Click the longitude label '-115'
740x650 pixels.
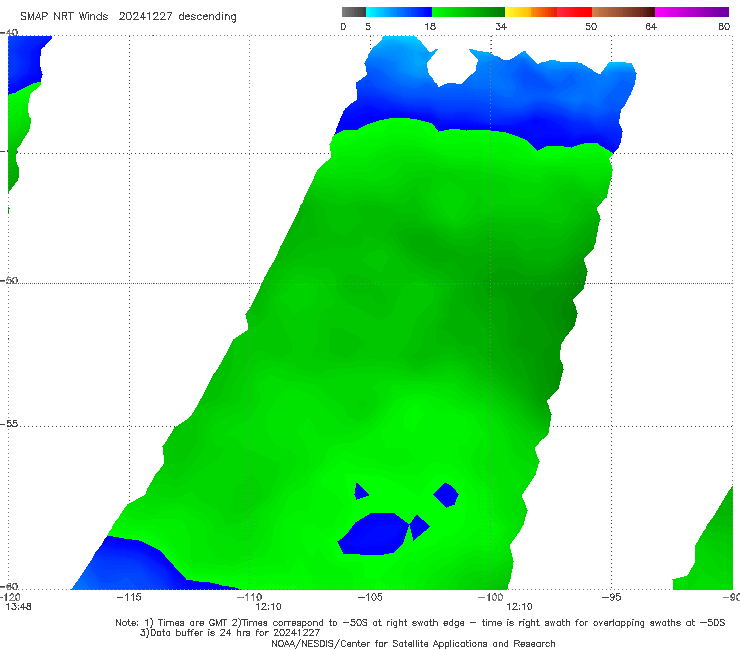coord(129,597)
